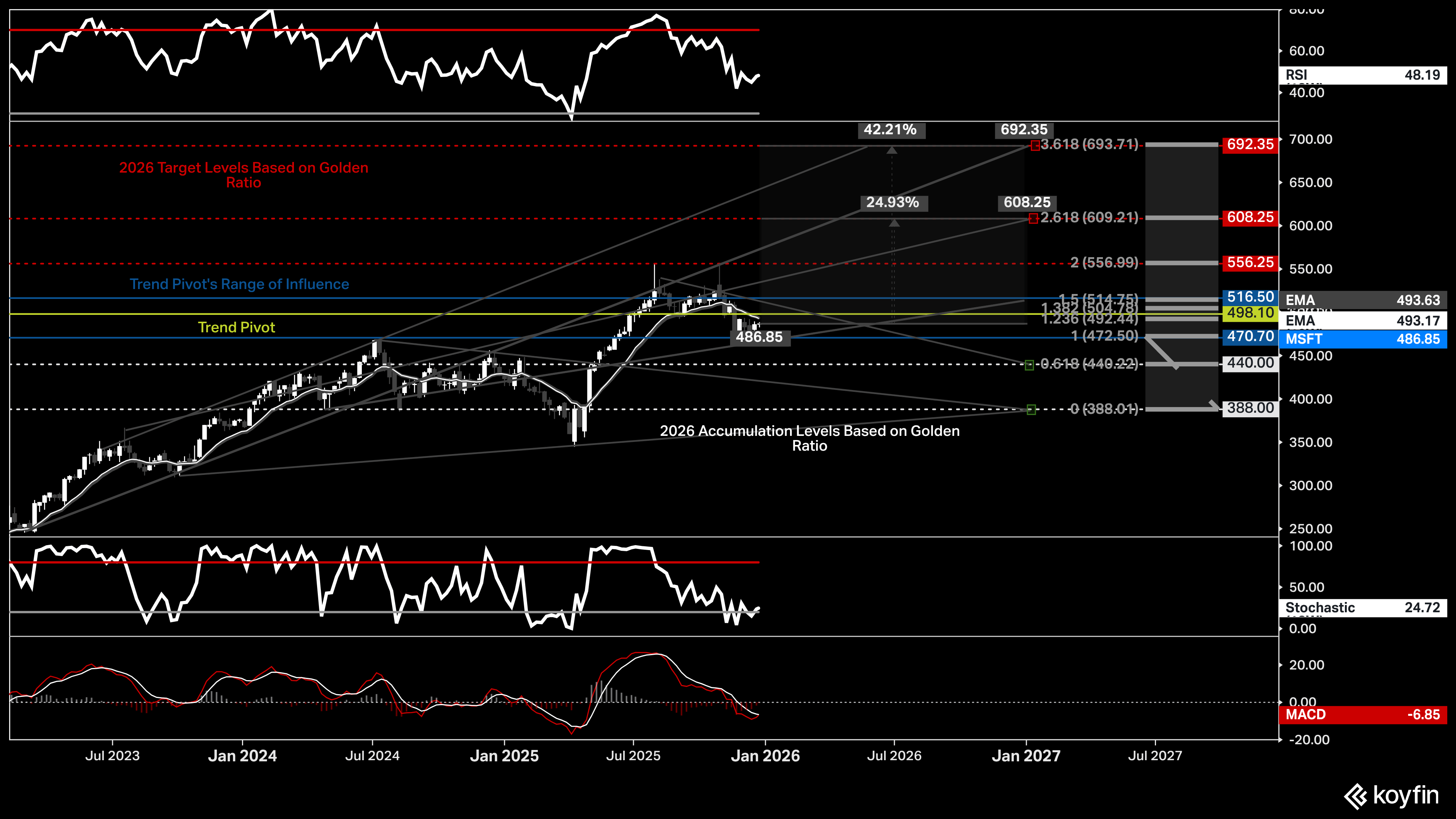Click the green 0.618 Fibonacci anchor square
Image resolution: width=1456 pixels, height=819 pixels.
(x=1029, y=365)
